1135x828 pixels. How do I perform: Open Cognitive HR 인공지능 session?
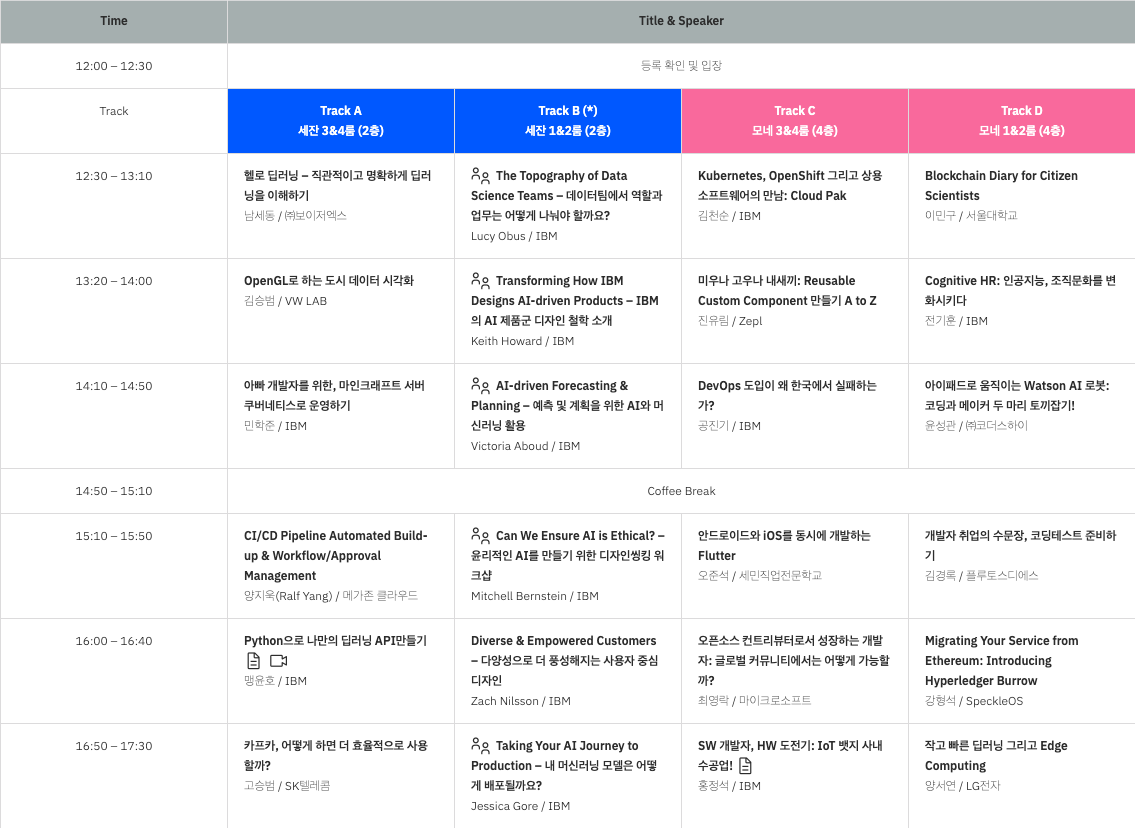[1020, 290]
